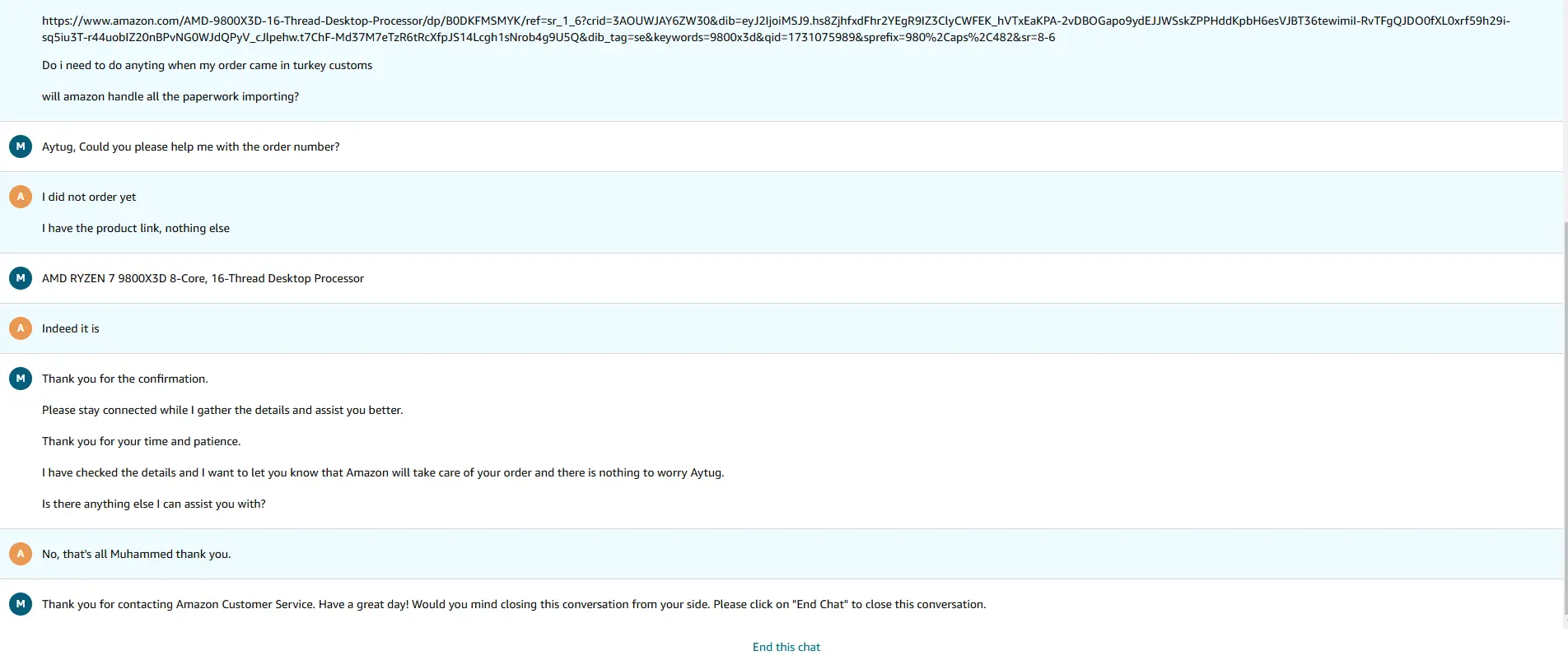Click 'Please stay connected while I gather' line
1568x660 pixels.
(x=222, y=410)
